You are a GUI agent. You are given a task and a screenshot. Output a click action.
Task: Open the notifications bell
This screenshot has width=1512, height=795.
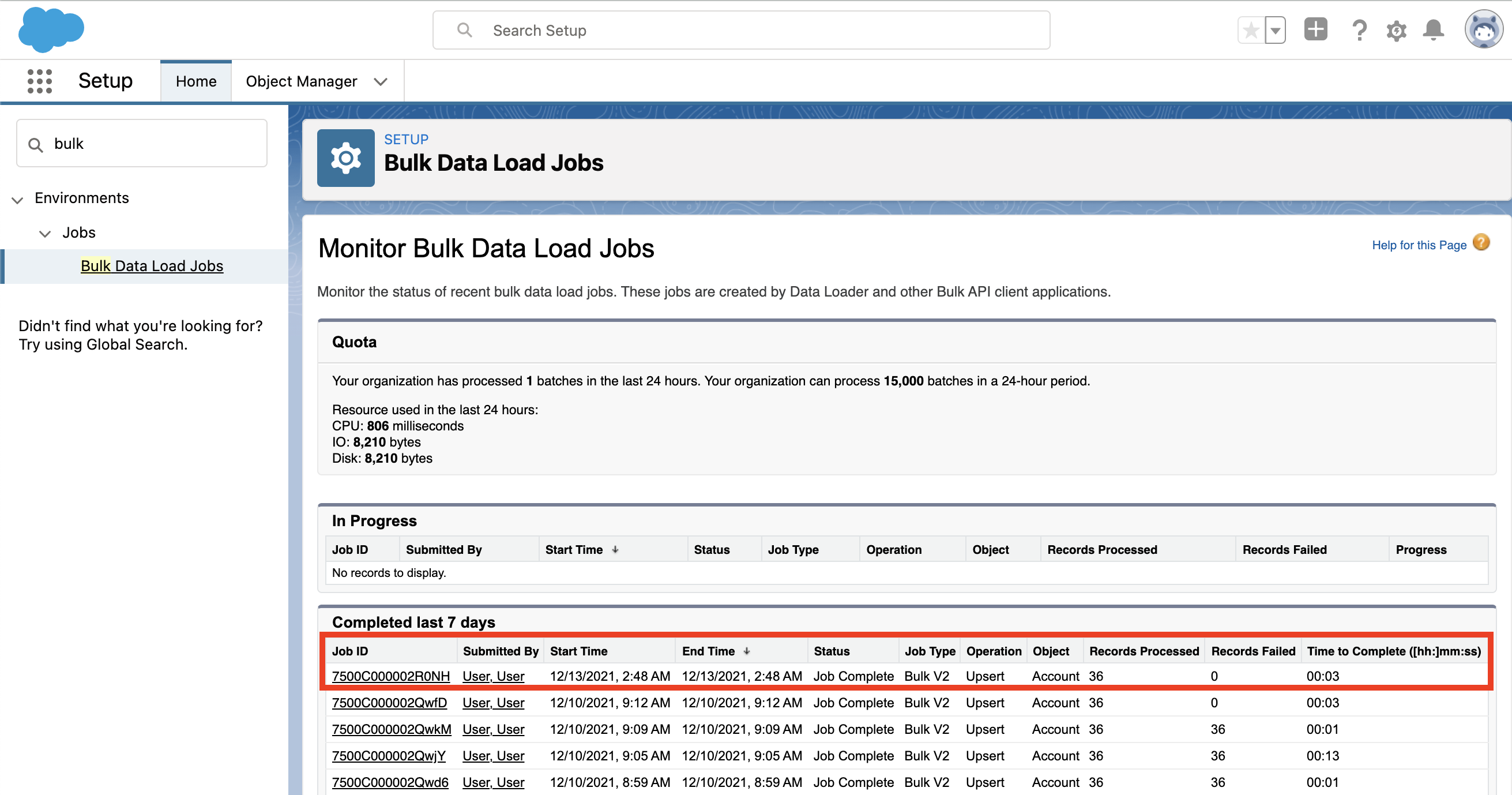(x=1434, y=30)
